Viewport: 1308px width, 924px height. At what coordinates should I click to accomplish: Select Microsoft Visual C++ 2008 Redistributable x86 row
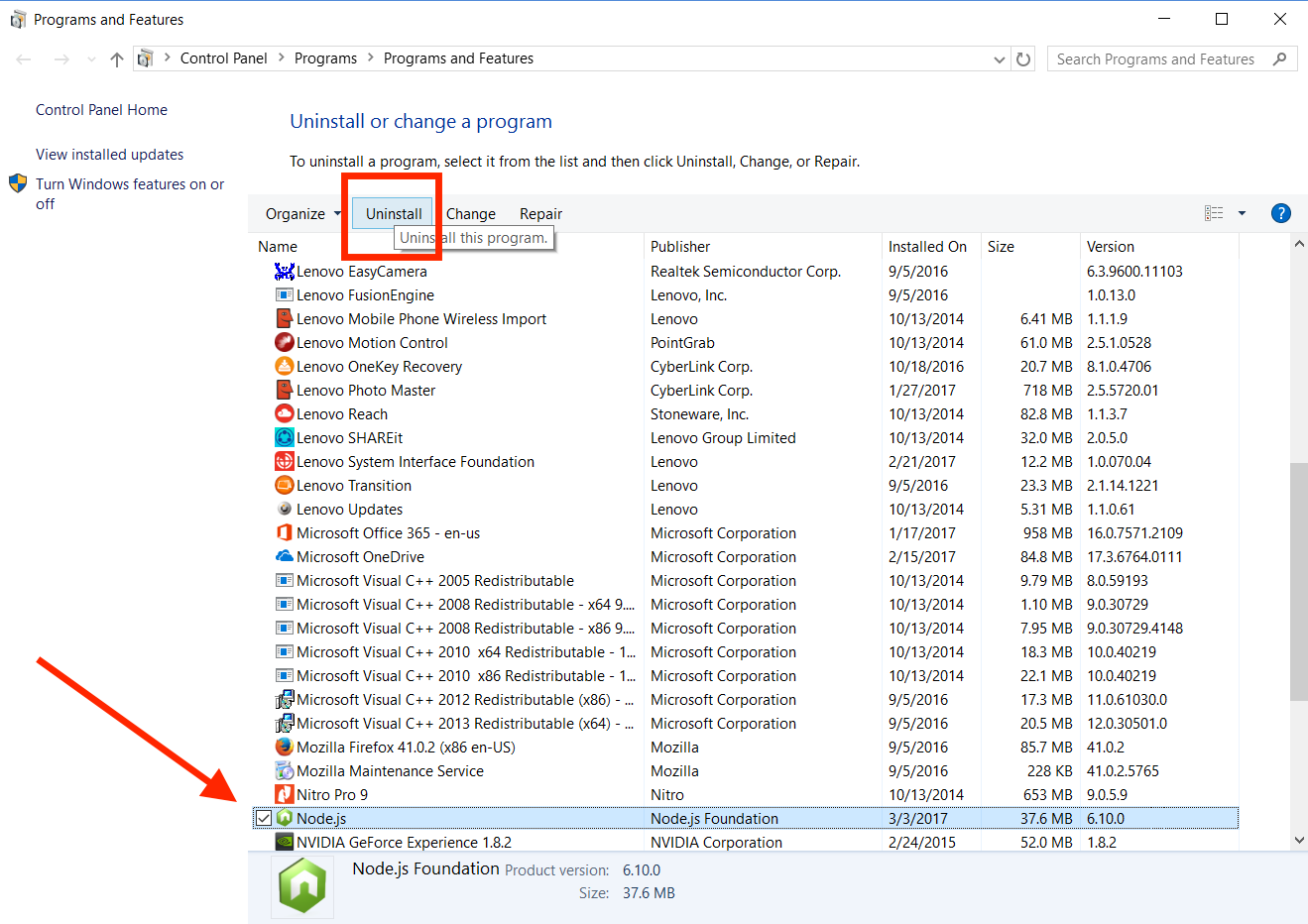744,628
